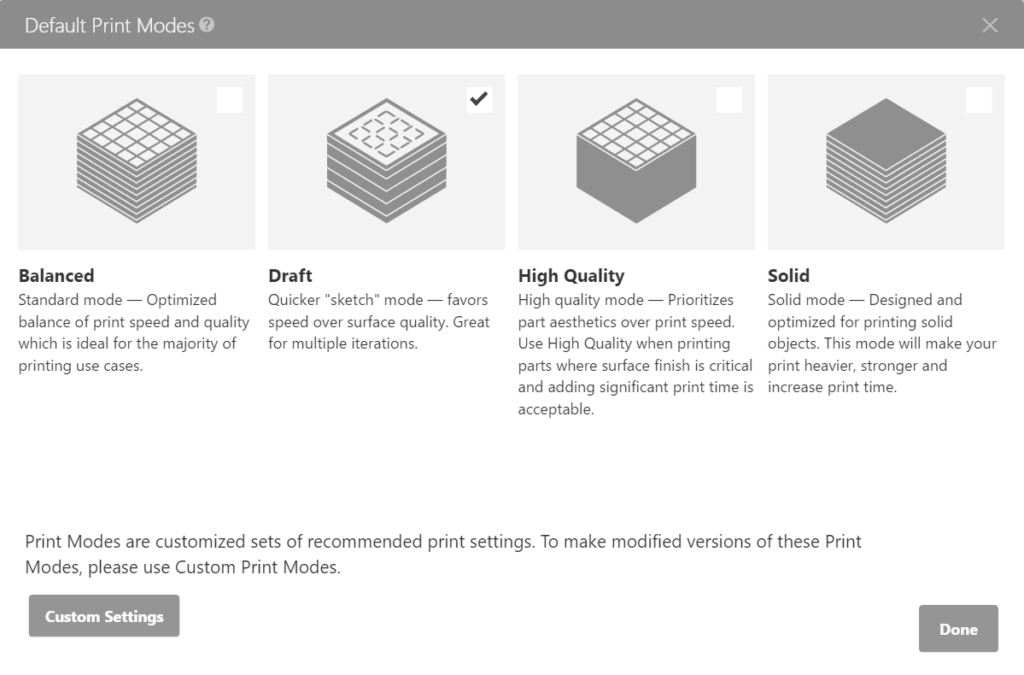Check the Balanced mode checkbox

click(x=229, y=99)
